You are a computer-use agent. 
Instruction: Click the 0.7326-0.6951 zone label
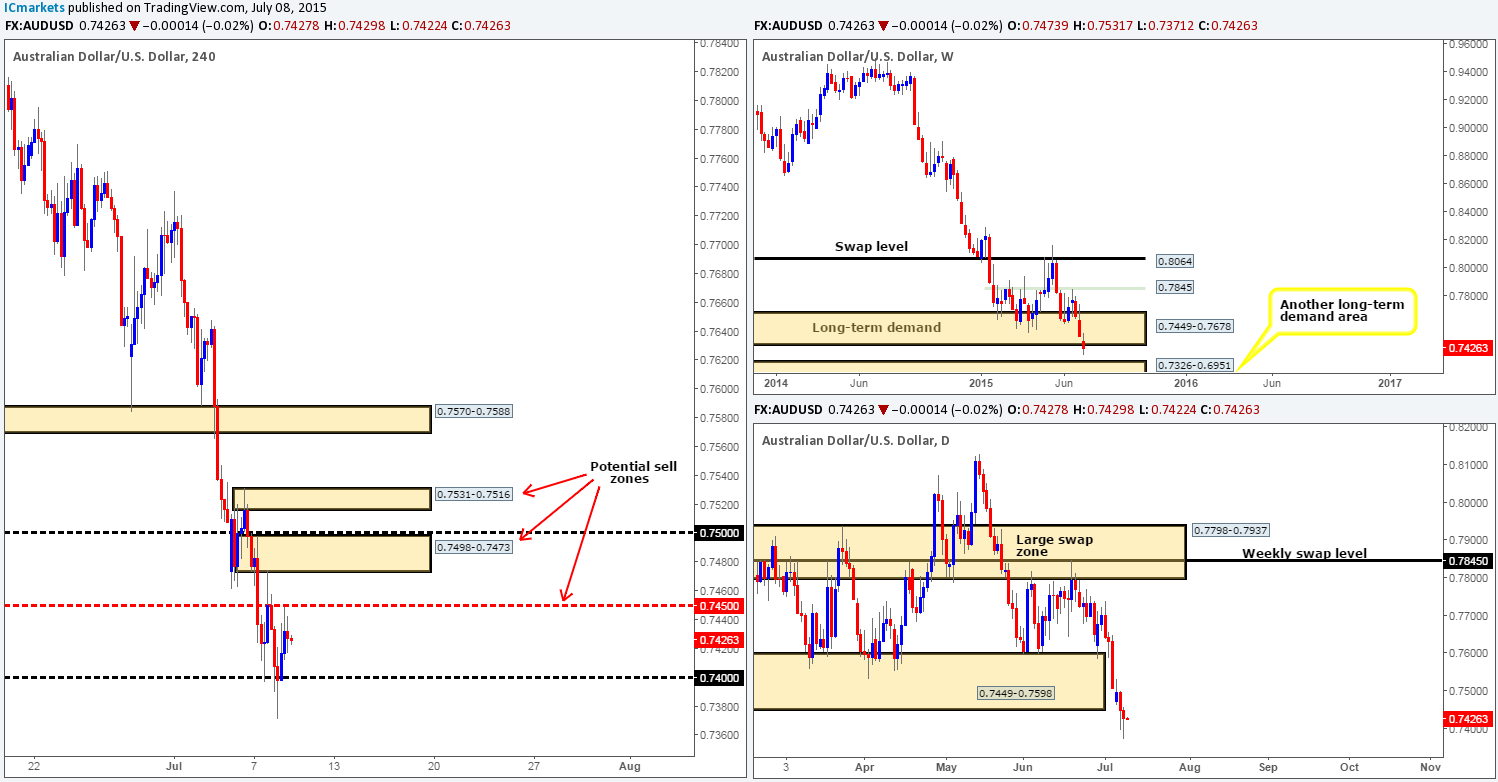(1195, 364)
